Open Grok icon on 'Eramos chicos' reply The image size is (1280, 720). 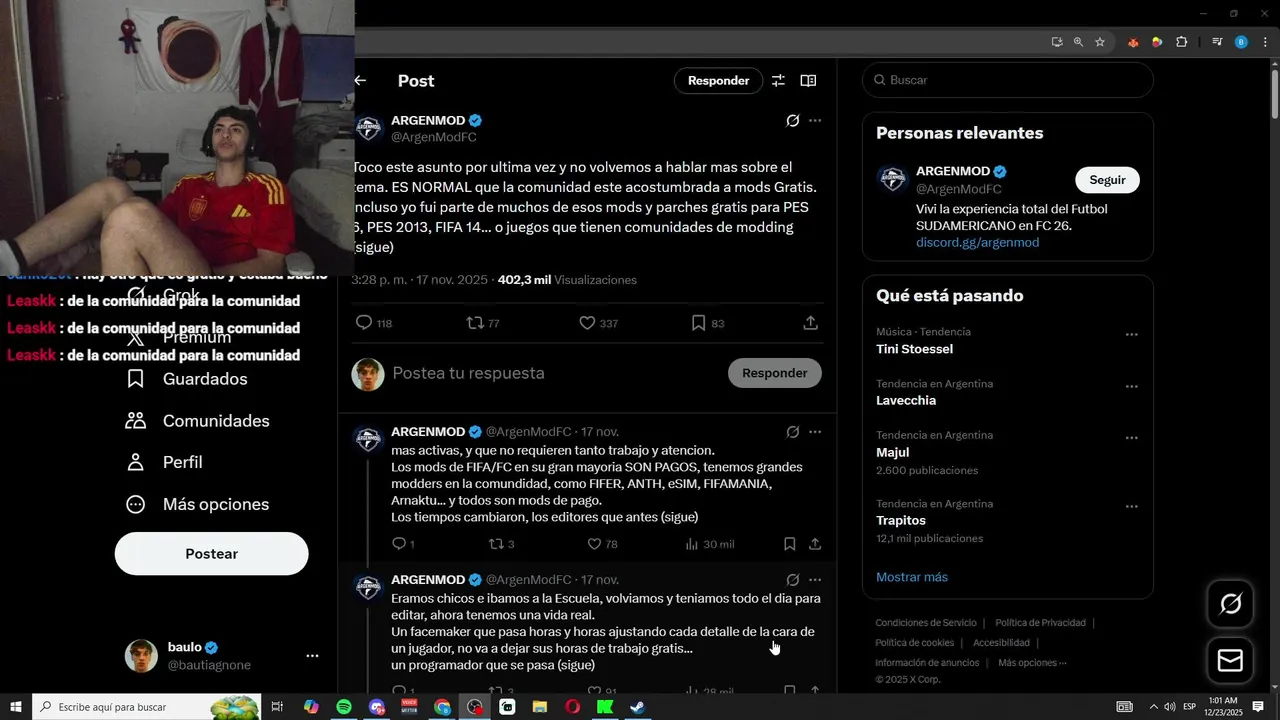792,580
